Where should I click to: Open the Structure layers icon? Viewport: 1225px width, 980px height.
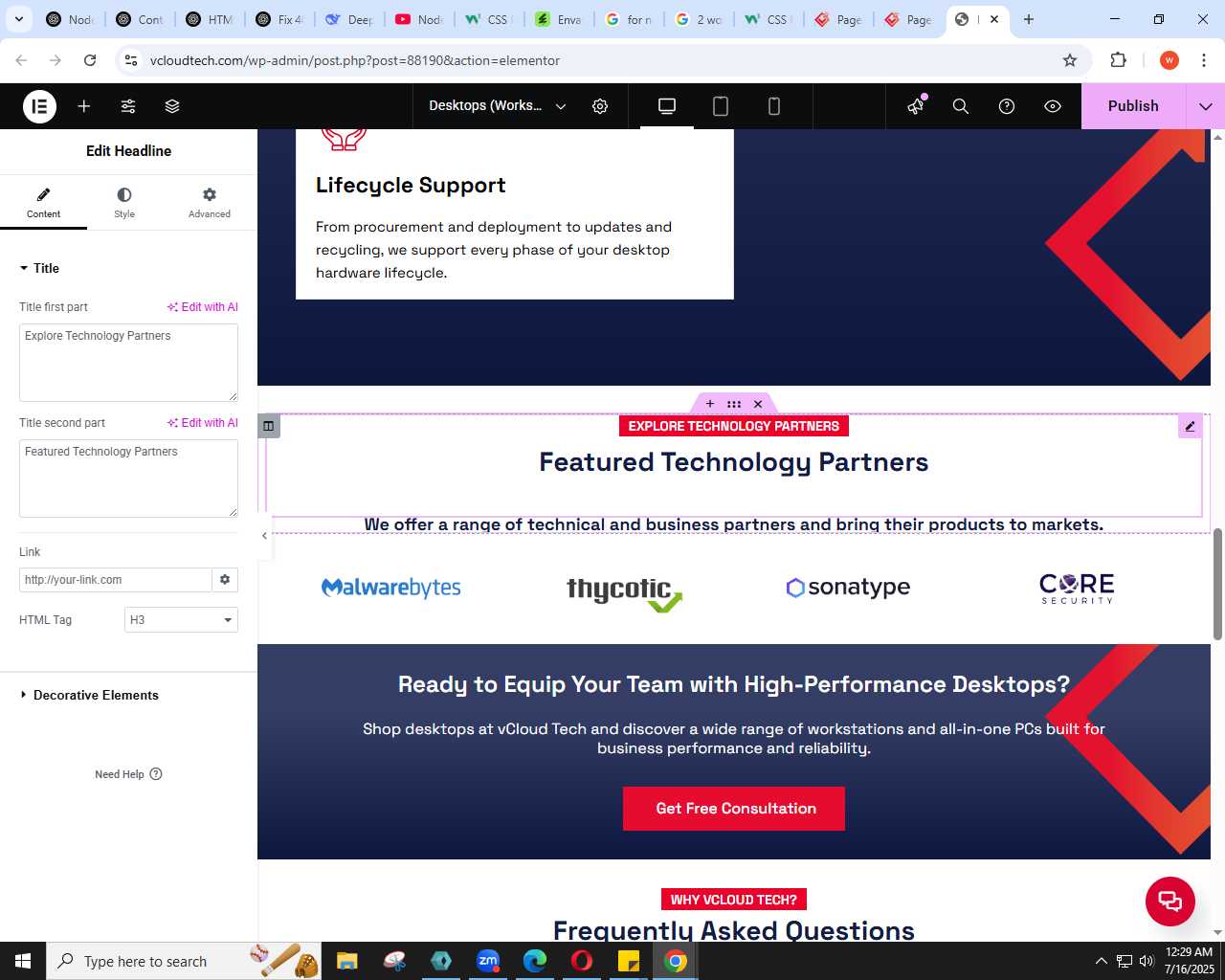point(172,106)
